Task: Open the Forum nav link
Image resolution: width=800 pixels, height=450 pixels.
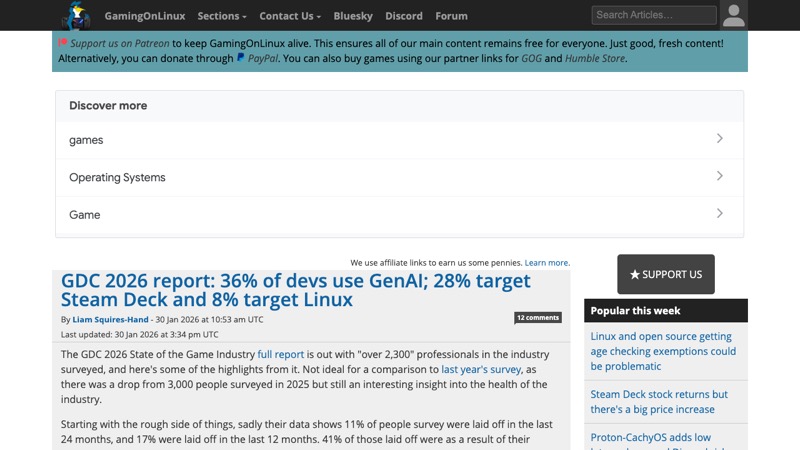Action: 451,16
